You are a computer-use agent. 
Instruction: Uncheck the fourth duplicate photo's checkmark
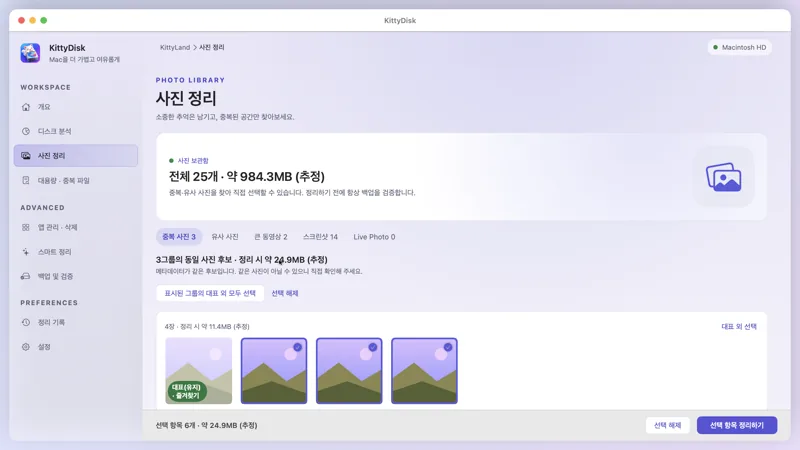tap(448, 347)
